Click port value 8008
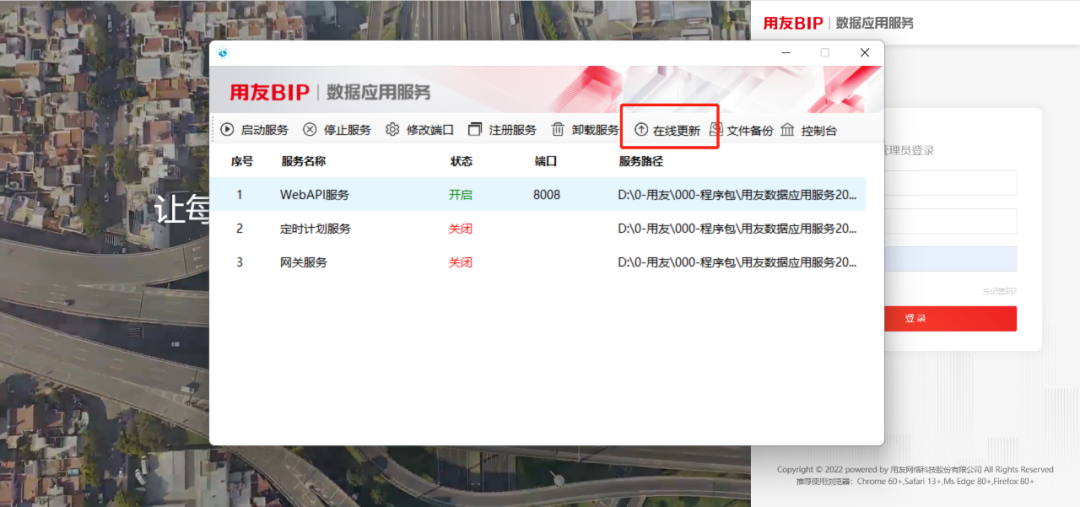The height and width of the screenshot is (507, 1080). (x=546, y=194)
